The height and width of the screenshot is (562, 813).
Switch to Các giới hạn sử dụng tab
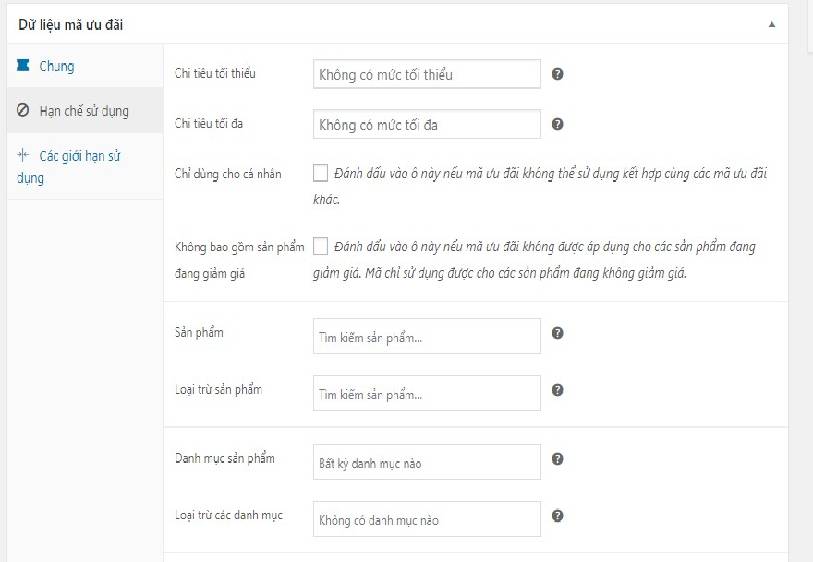[x=85, y=166]
